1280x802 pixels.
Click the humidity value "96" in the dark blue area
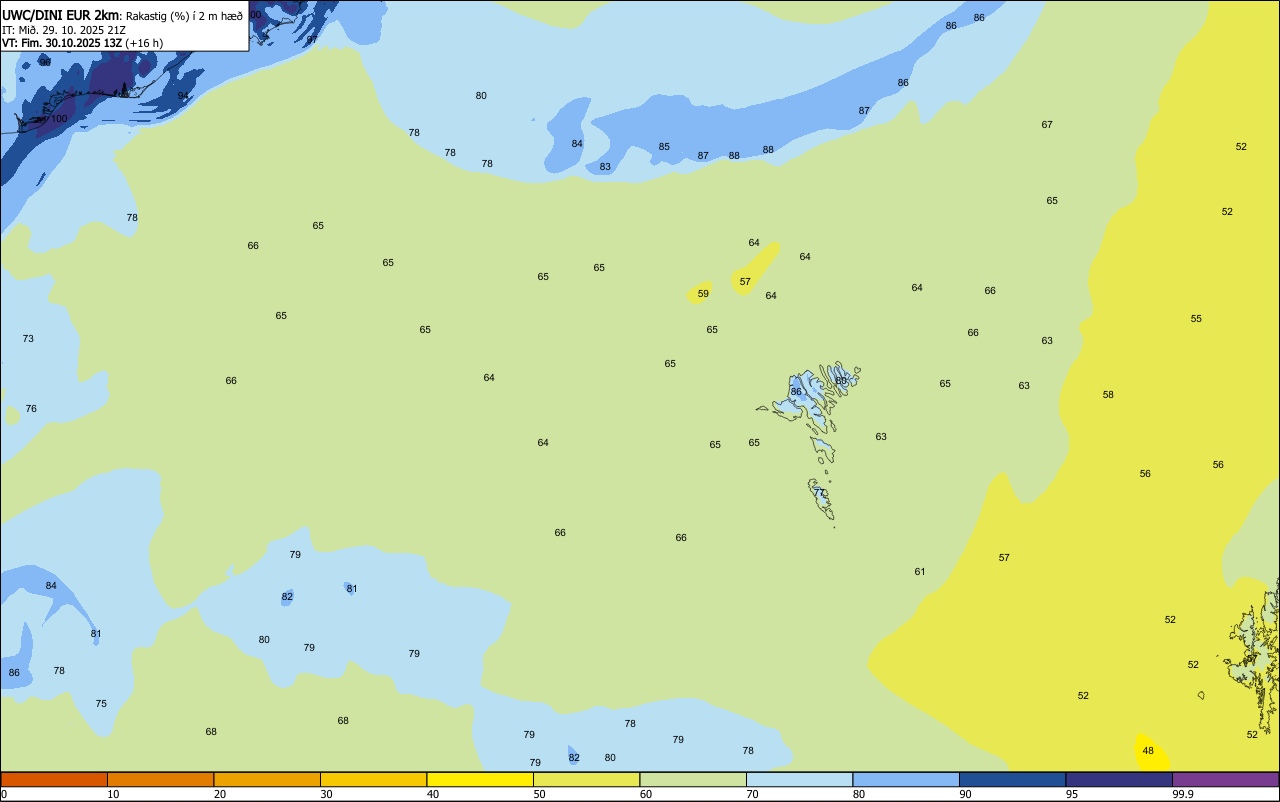(x=45, y=62)
